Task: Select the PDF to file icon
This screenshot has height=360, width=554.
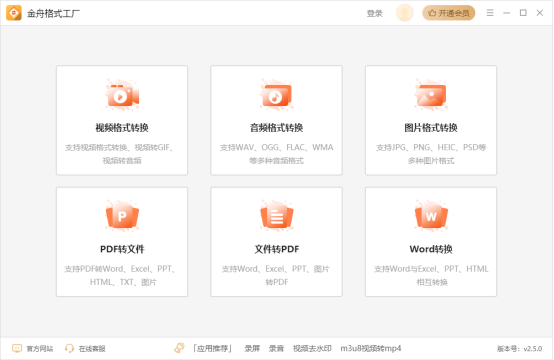Action: tap(122, 216)
